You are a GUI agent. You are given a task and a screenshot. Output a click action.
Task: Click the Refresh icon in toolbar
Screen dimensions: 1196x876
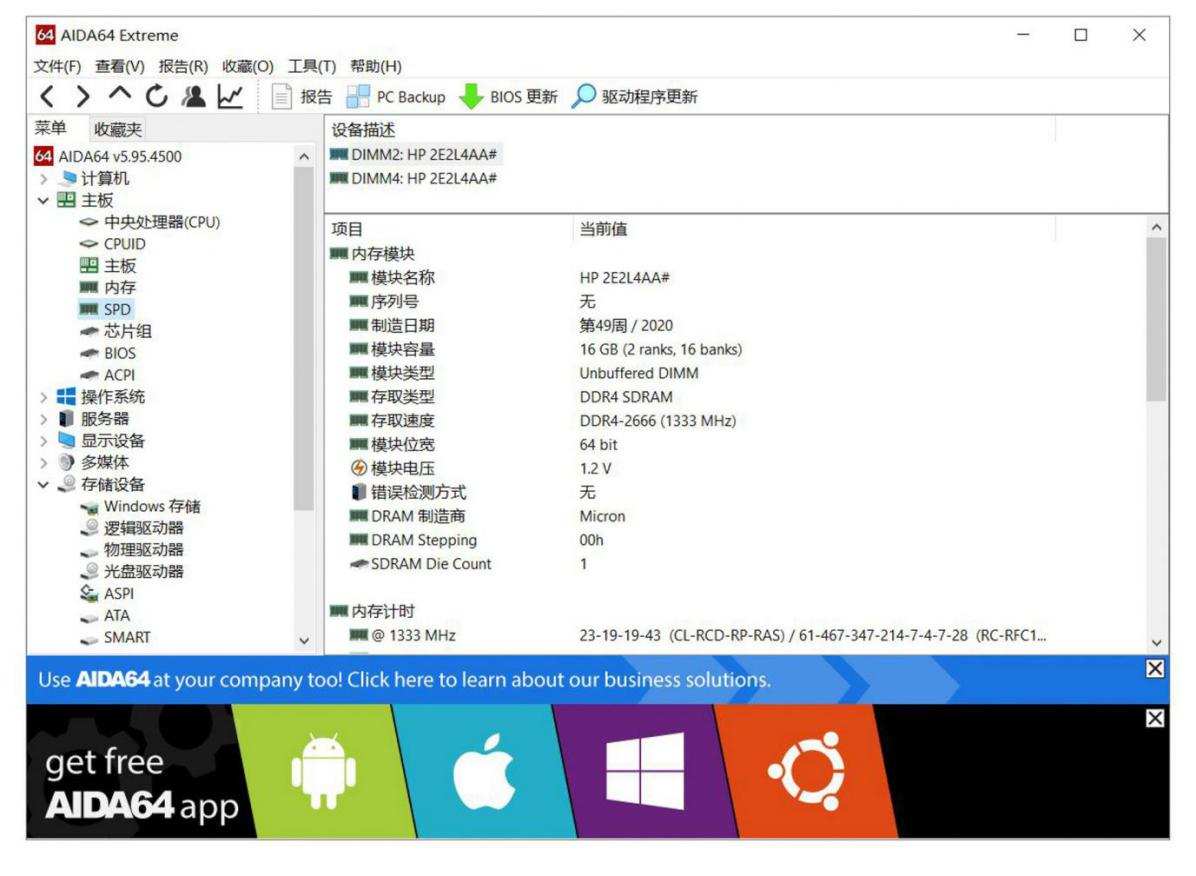(x=155, y=97)
